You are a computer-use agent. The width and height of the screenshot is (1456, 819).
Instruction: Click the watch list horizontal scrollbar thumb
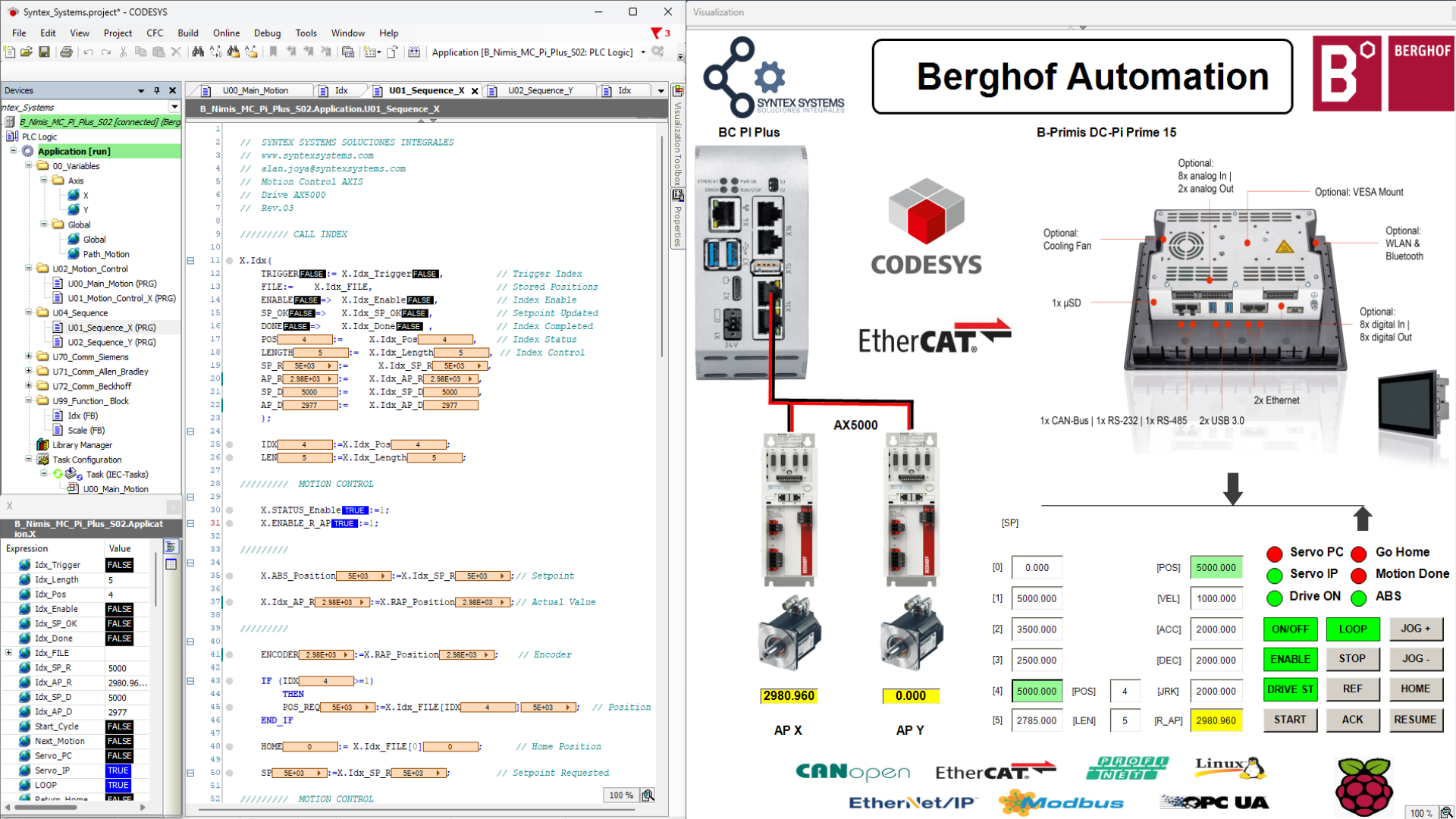click(x=45, y=808)
